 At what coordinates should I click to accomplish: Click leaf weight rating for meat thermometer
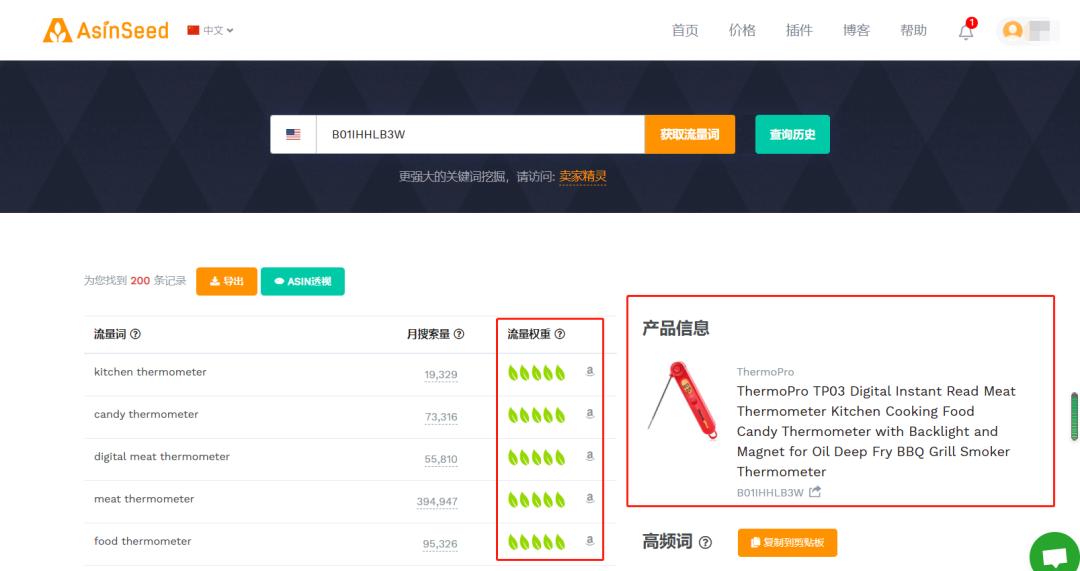click(537, 500)
